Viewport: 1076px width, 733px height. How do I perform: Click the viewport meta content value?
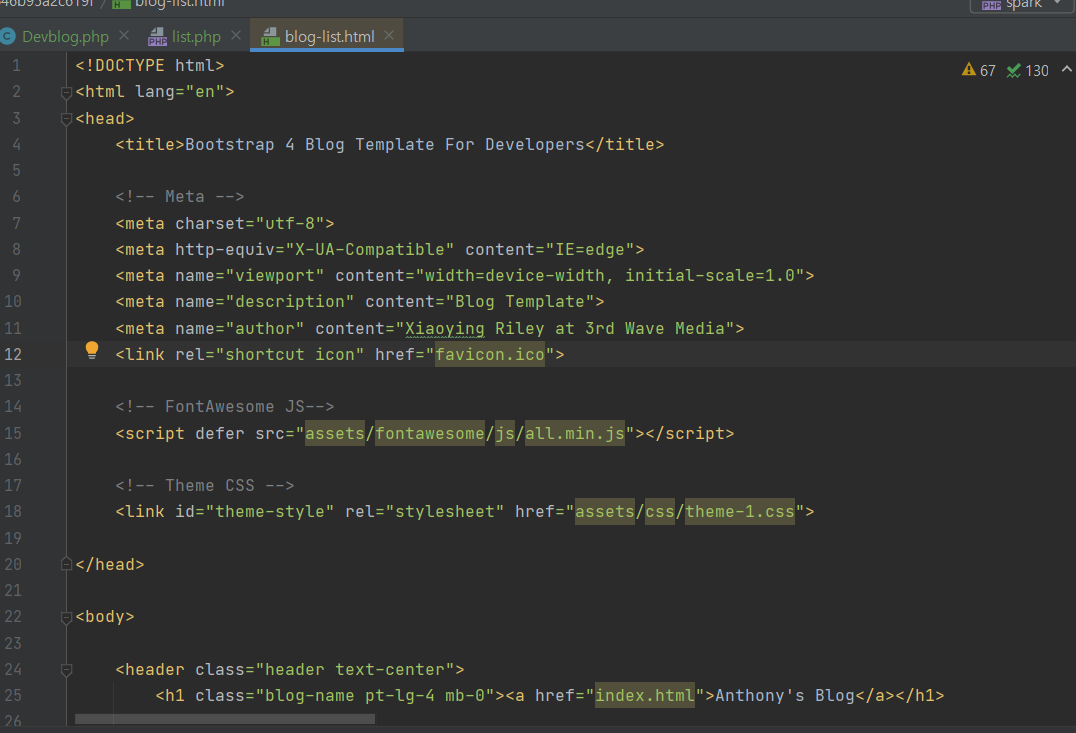(610, 275)
